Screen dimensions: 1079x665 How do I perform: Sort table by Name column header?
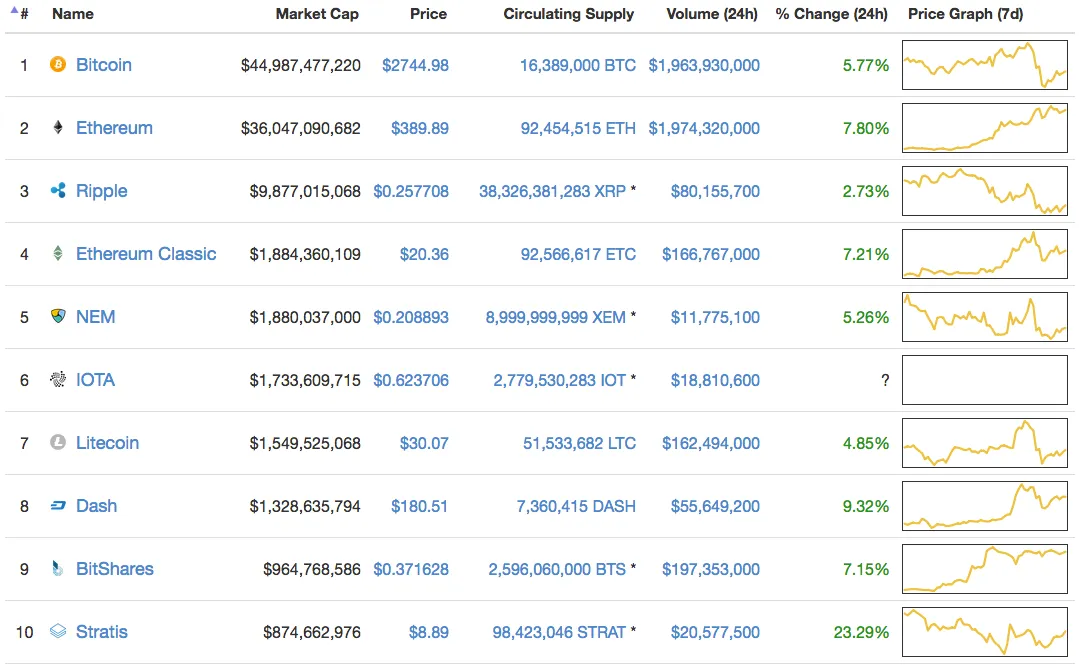(x=73, y=14)
